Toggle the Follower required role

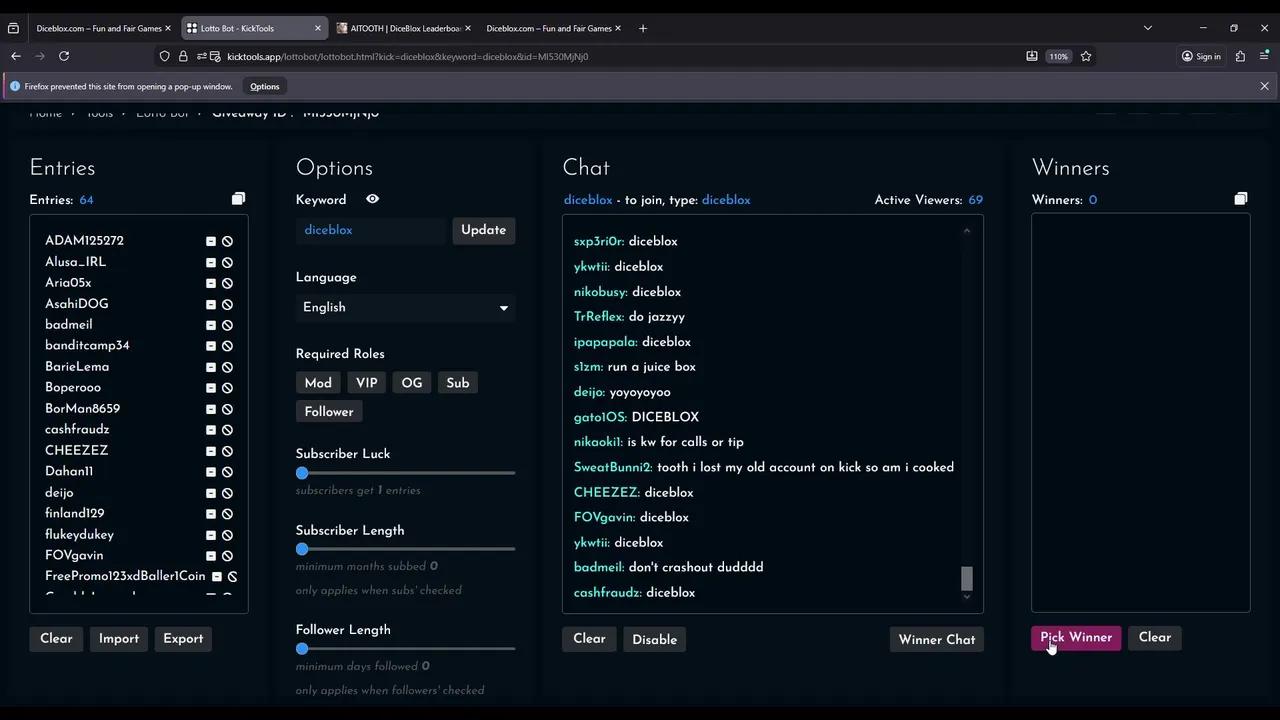pyautogui.click(x=329, y=412)
